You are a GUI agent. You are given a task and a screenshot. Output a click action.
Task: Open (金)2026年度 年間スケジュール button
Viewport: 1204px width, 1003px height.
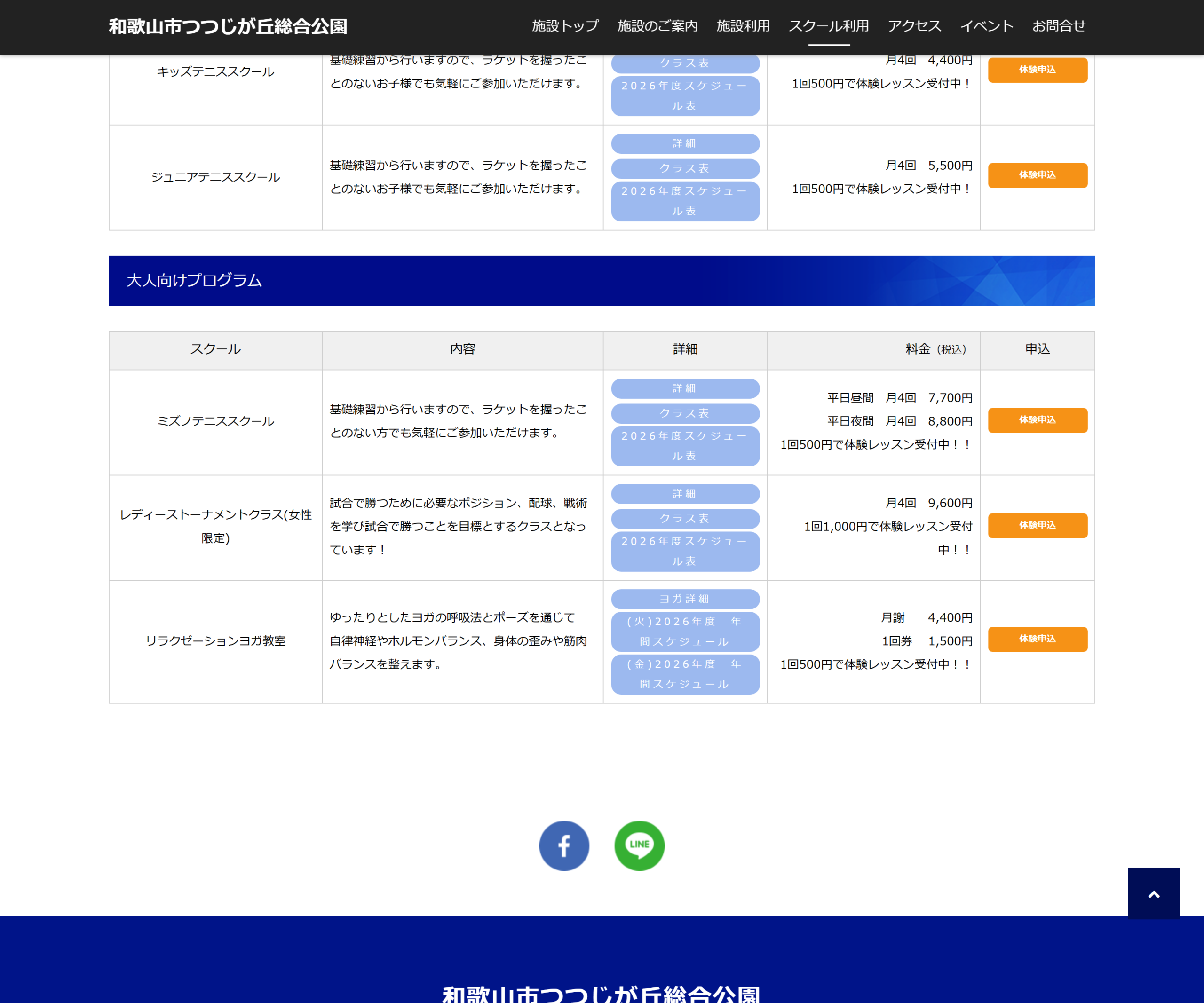(x=685, y=674)
